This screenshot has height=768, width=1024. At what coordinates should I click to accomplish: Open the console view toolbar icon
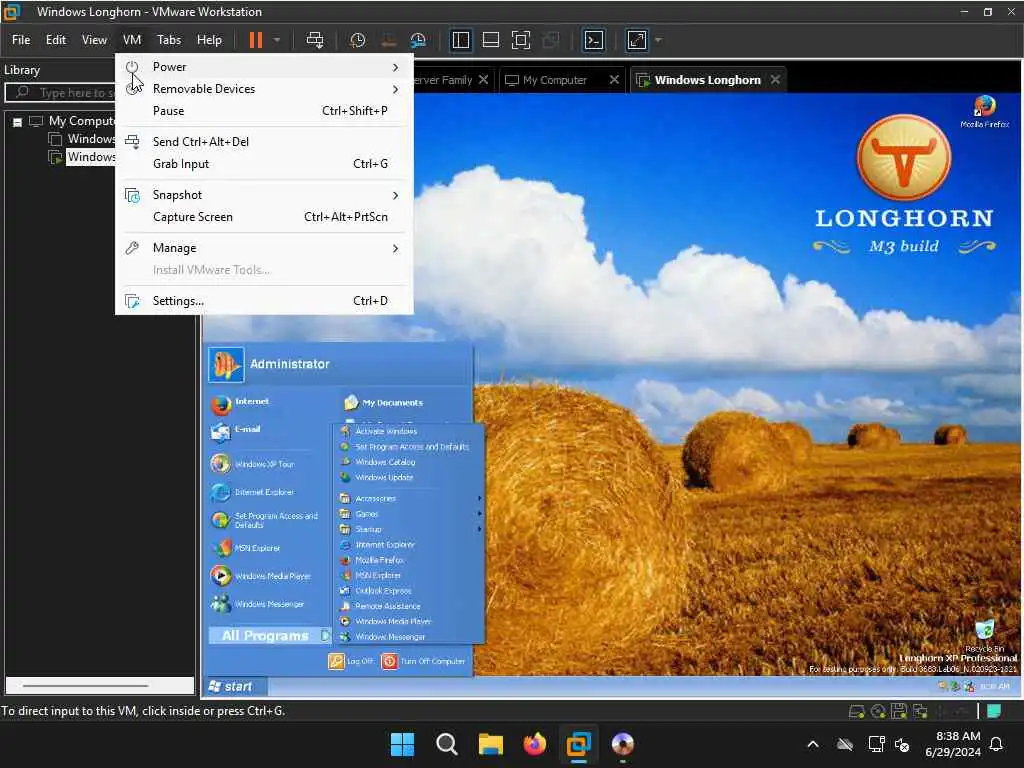[594, 40]
